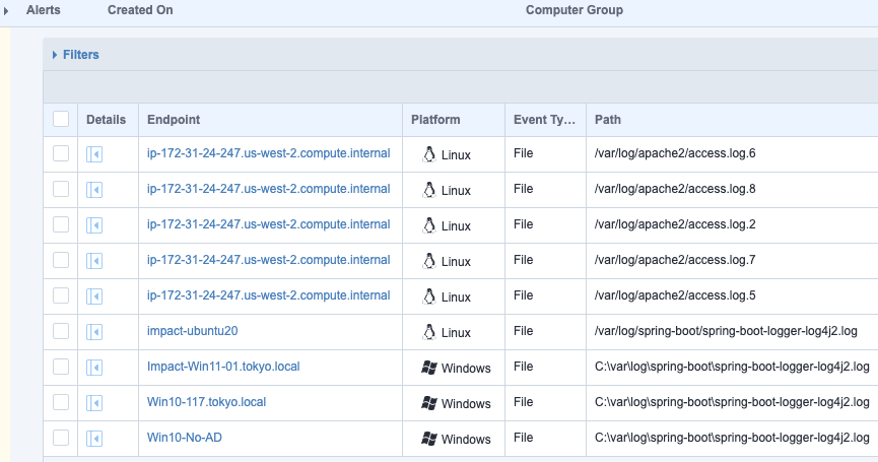Select C:\var\log path in Impact-Win11-01 row

732,367
